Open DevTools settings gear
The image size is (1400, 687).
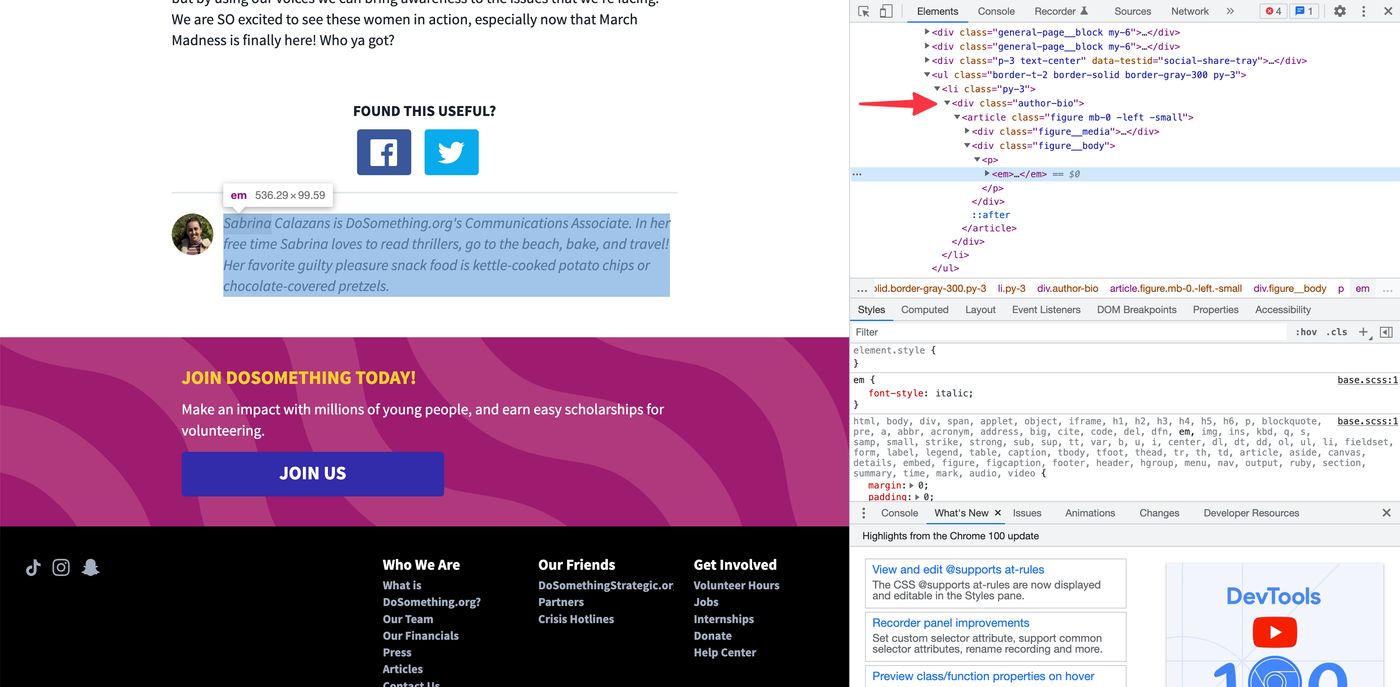(x=1340, y=11)
